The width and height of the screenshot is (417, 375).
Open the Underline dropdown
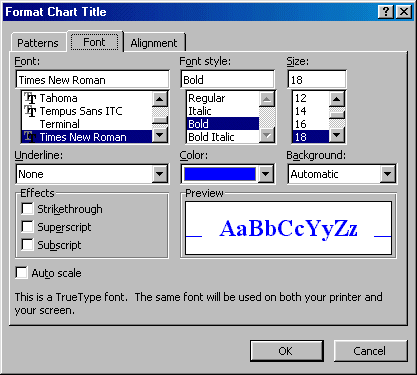point(160,174)
